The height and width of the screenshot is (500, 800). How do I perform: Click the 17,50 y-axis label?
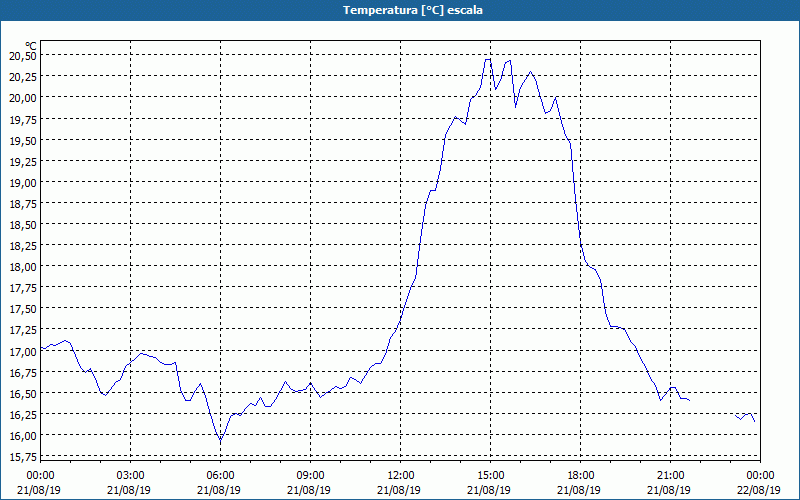23,309
